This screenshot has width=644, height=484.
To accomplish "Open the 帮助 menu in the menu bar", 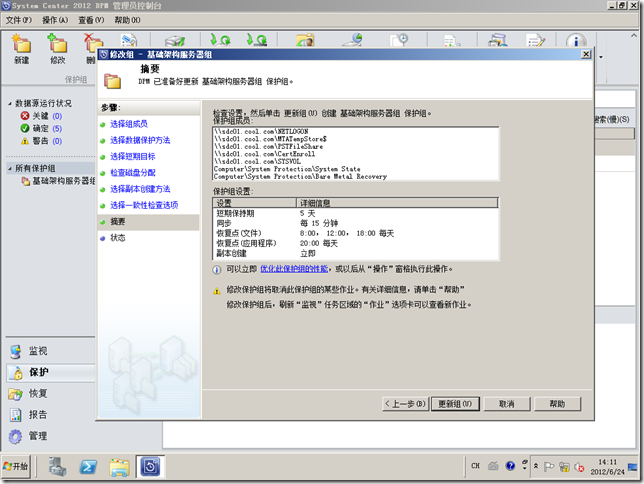I will (127, 20).
